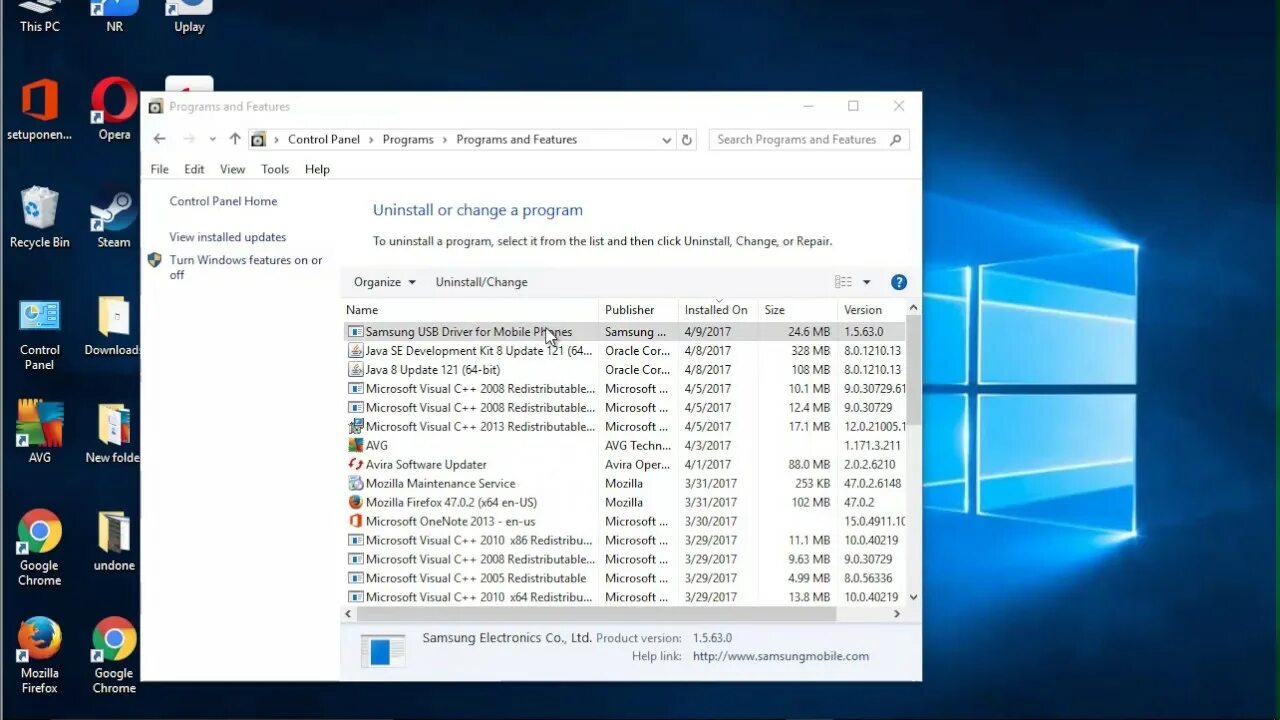
Task: Open the Tools menu
Action: (275, 169)
